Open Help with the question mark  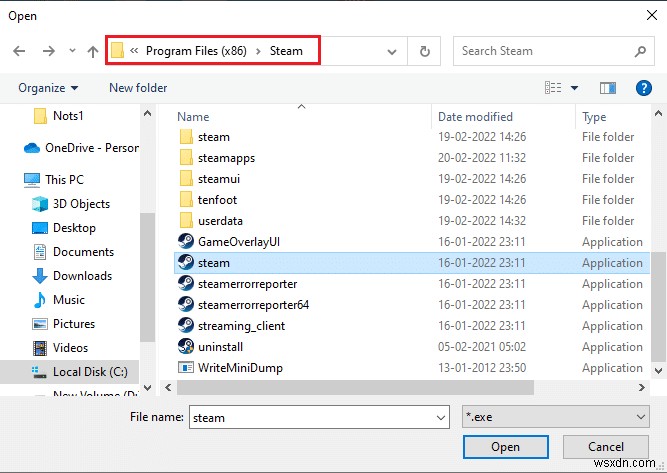pyautogui.click(x=644, y=88)
